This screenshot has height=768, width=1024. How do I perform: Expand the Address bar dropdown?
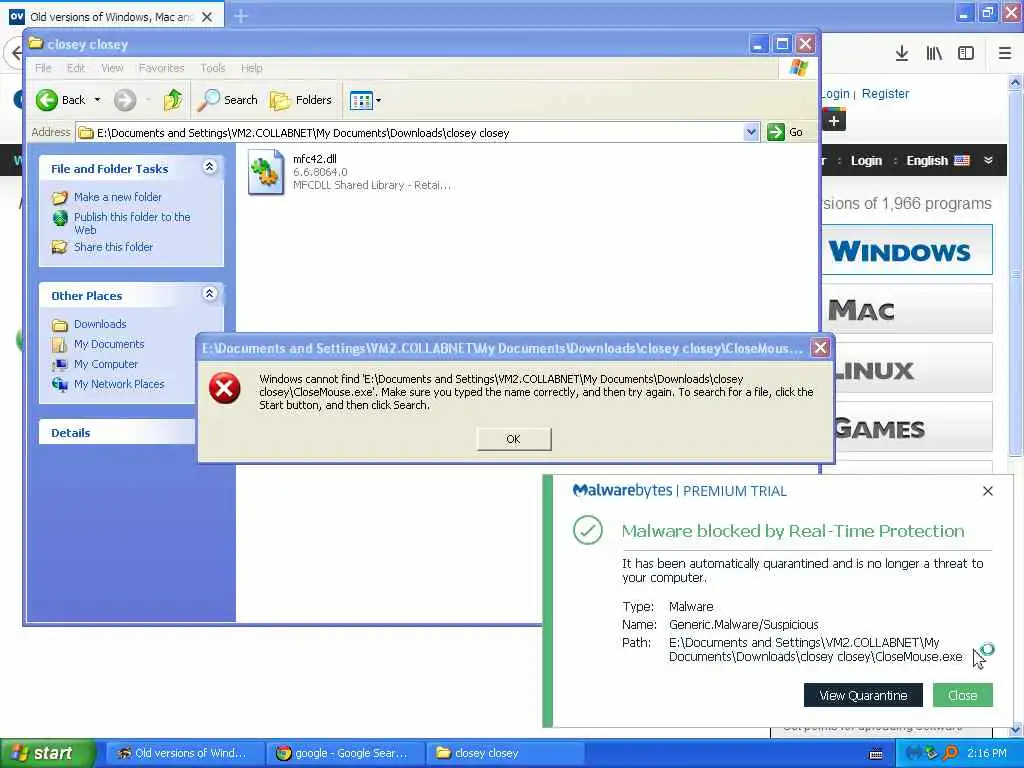coord(751,132)
